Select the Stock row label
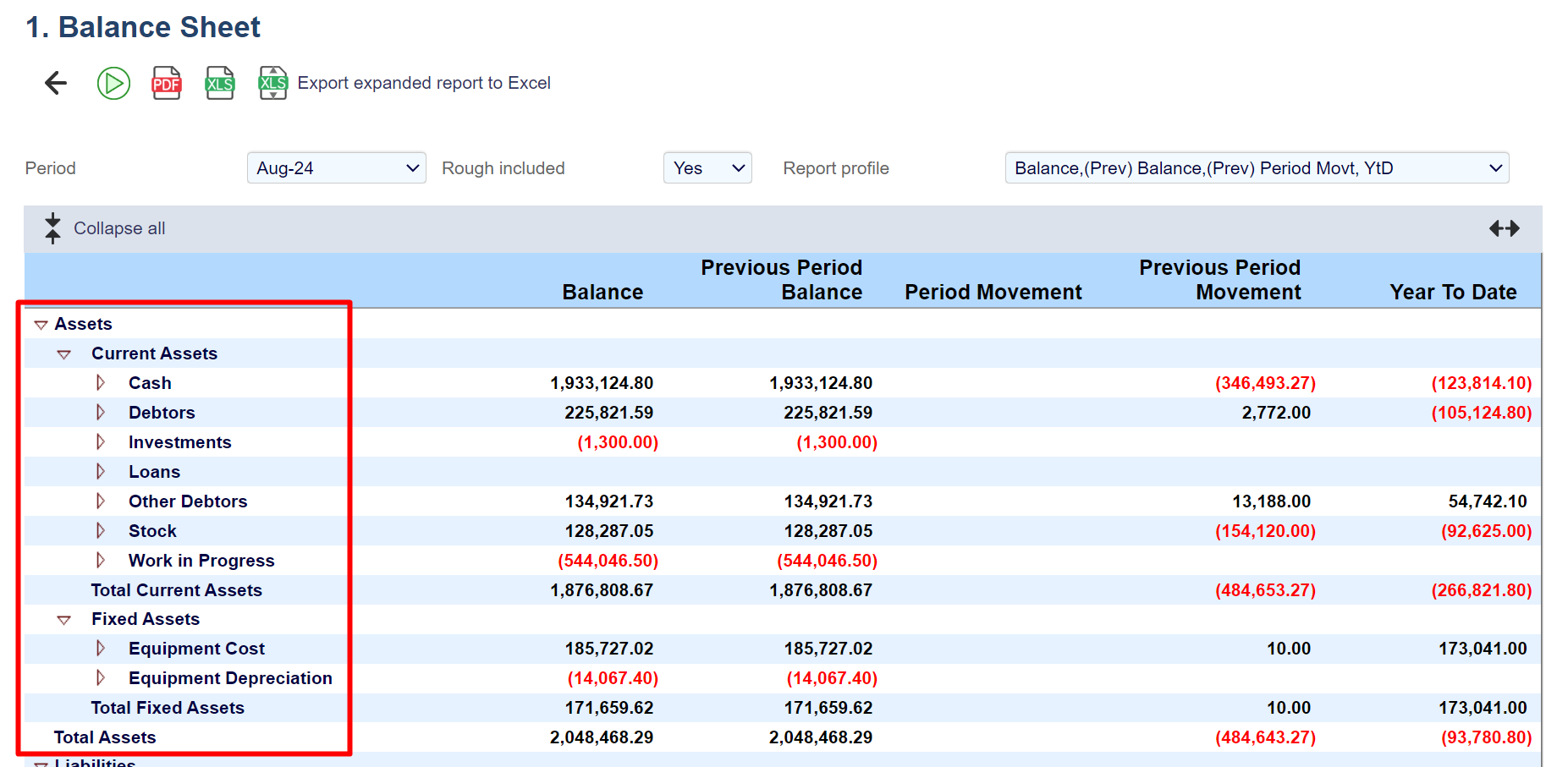 tap(152, 531)
